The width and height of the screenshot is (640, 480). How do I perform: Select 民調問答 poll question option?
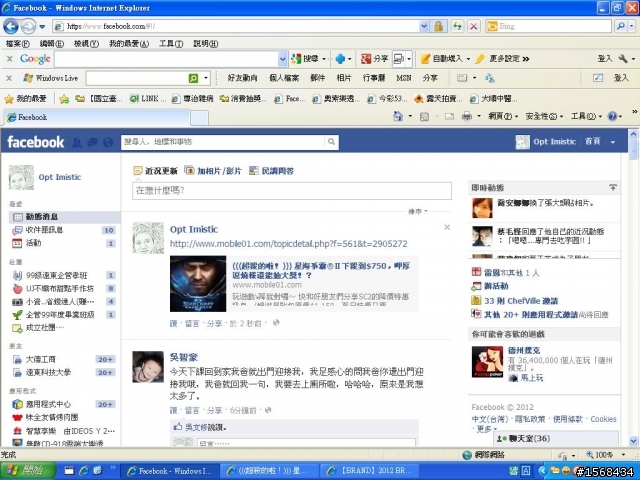point(271,171)
